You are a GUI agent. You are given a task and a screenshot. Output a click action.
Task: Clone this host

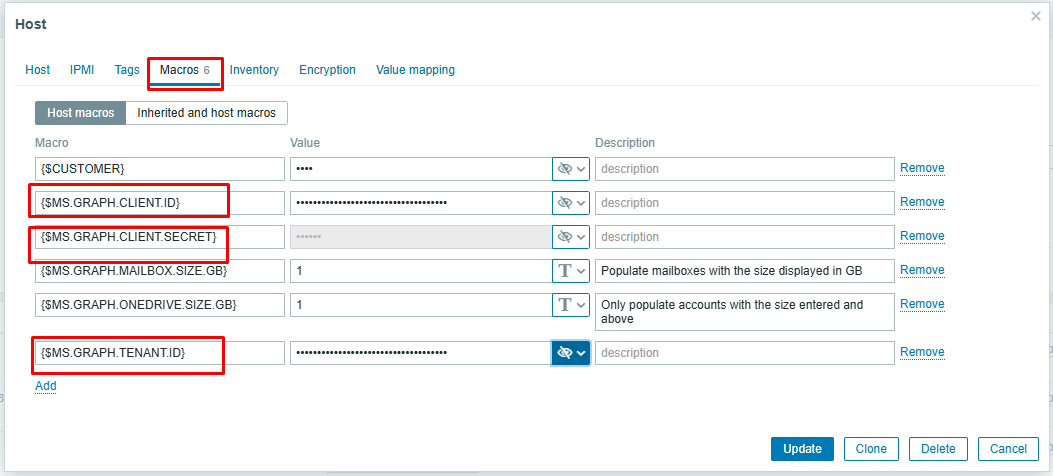pyautogui.click(x=871, y=449)
